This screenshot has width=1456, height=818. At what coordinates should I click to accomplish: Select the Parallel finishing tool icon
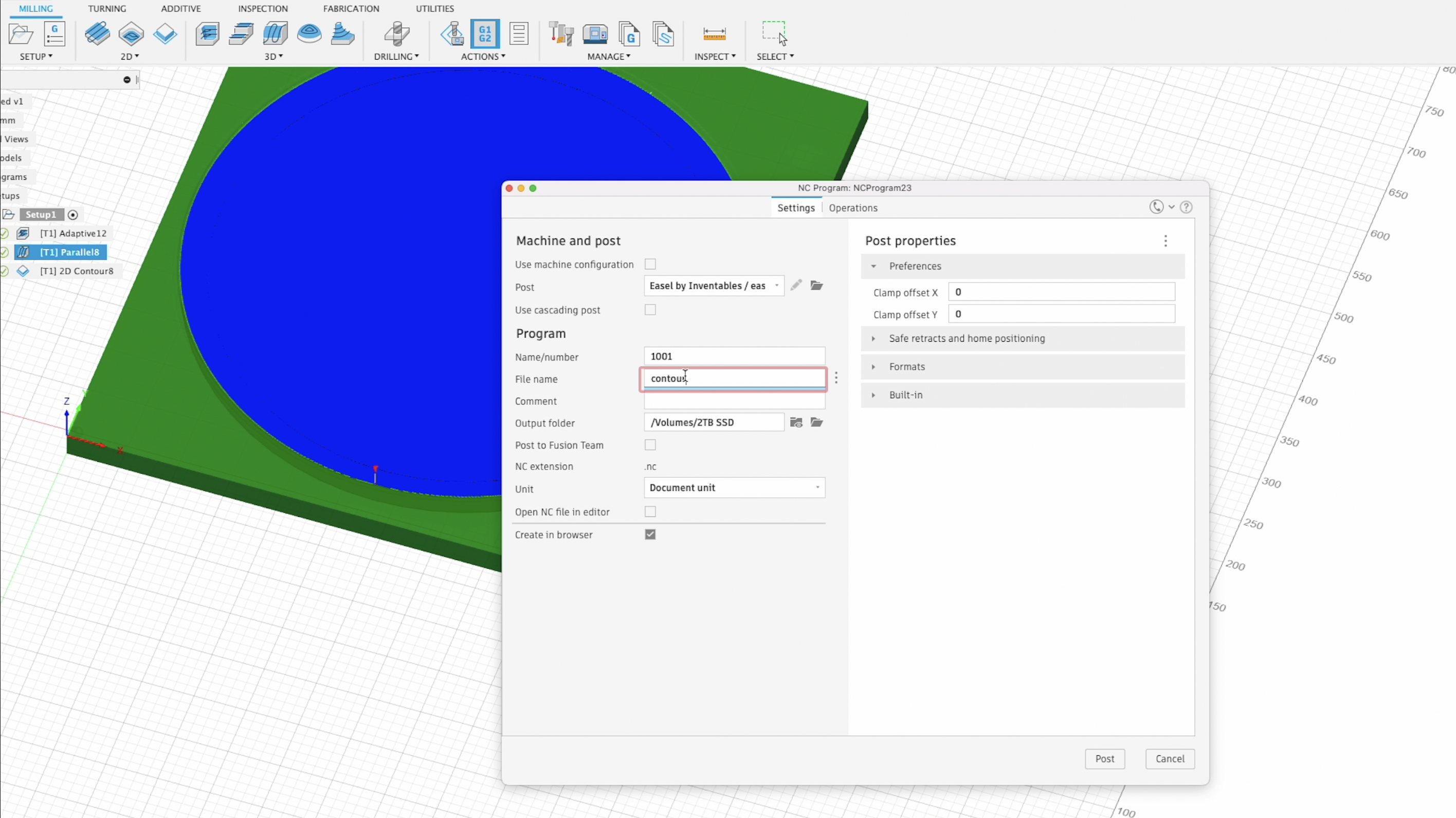pos(275,34)
